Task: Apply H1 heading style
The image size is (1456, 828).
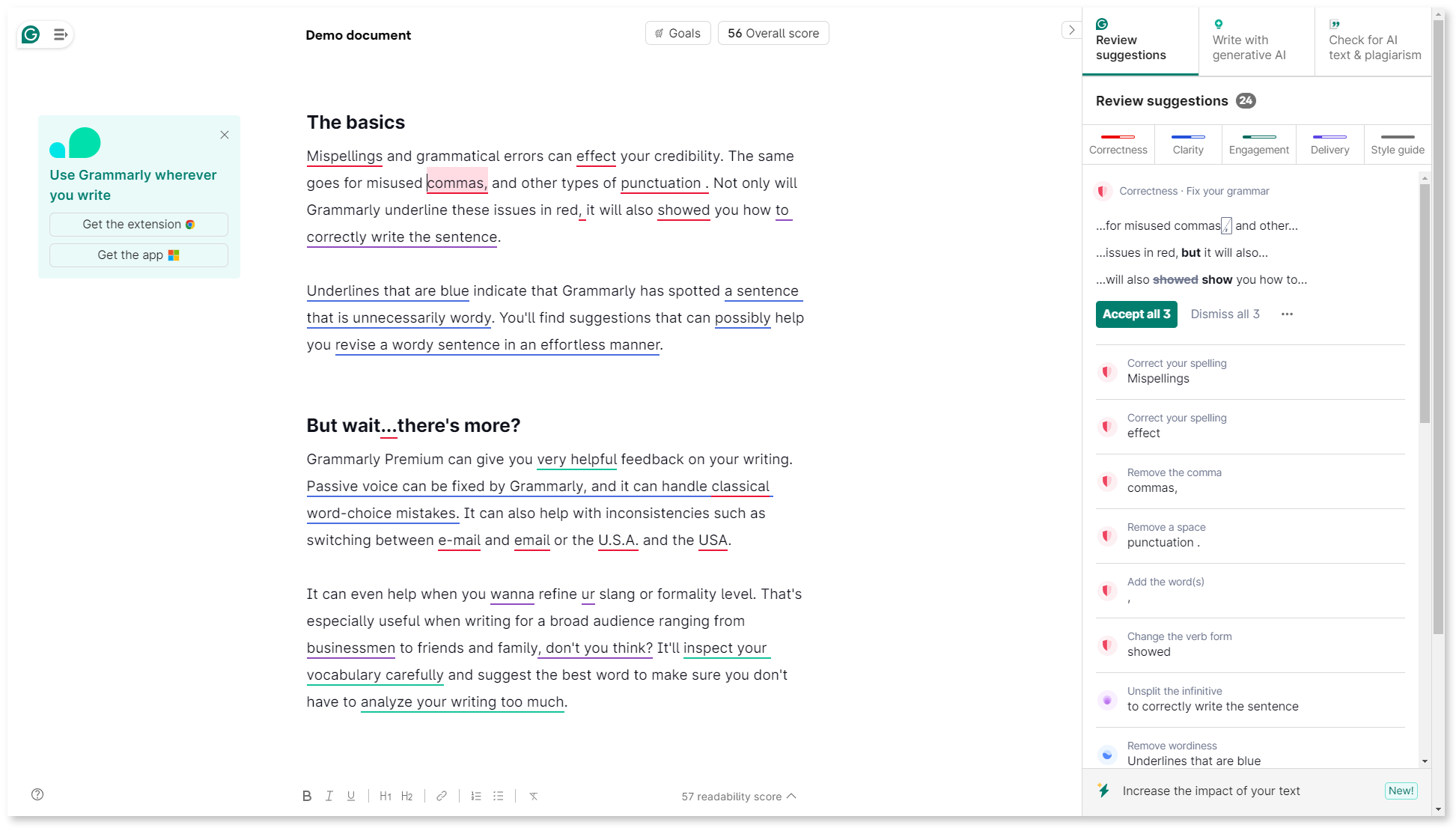Action: (386, 797)
